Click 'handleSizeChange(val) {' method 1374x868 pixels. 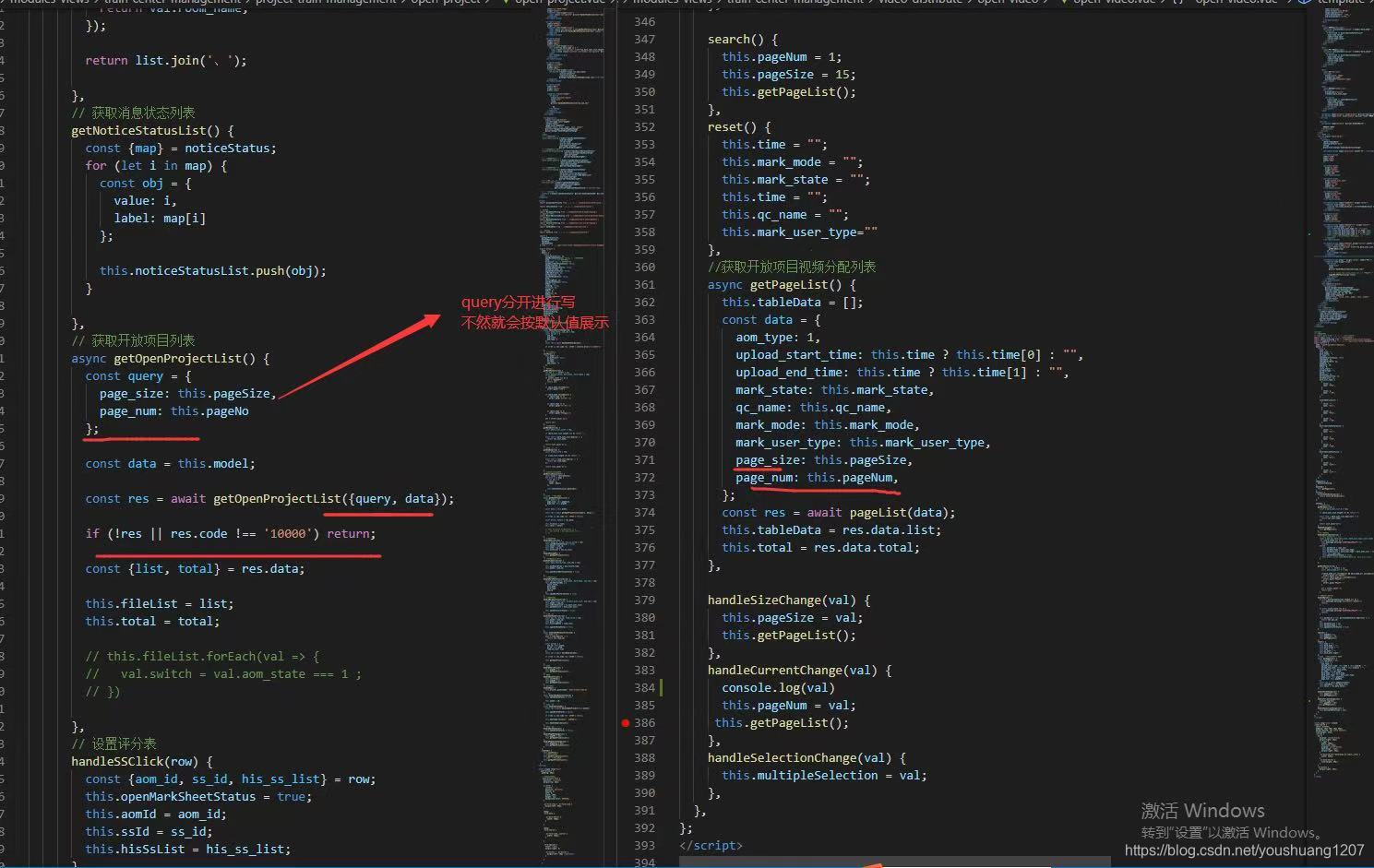788,600
